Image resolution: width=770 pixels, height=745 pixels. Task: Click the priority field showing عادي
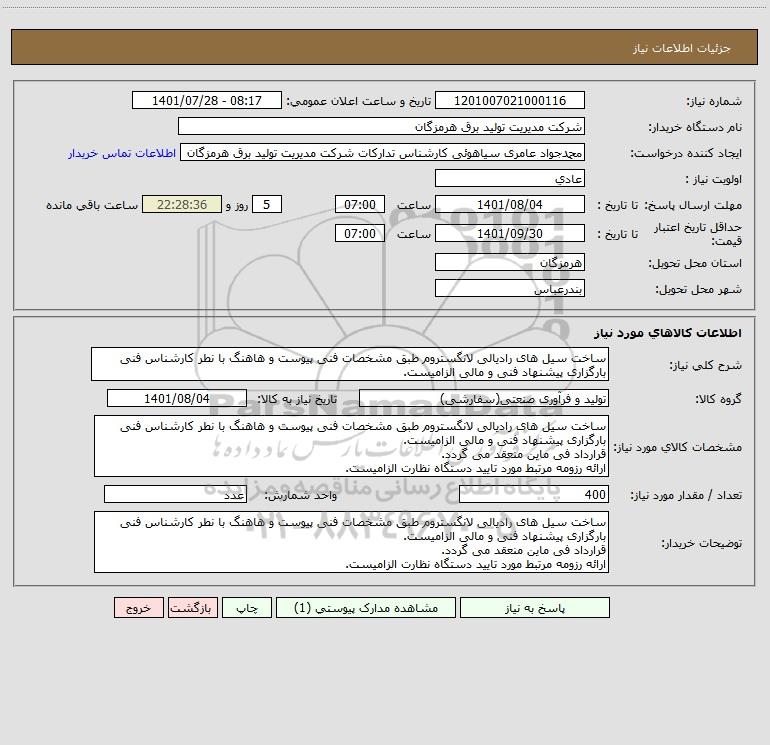(x=510, y=178)
